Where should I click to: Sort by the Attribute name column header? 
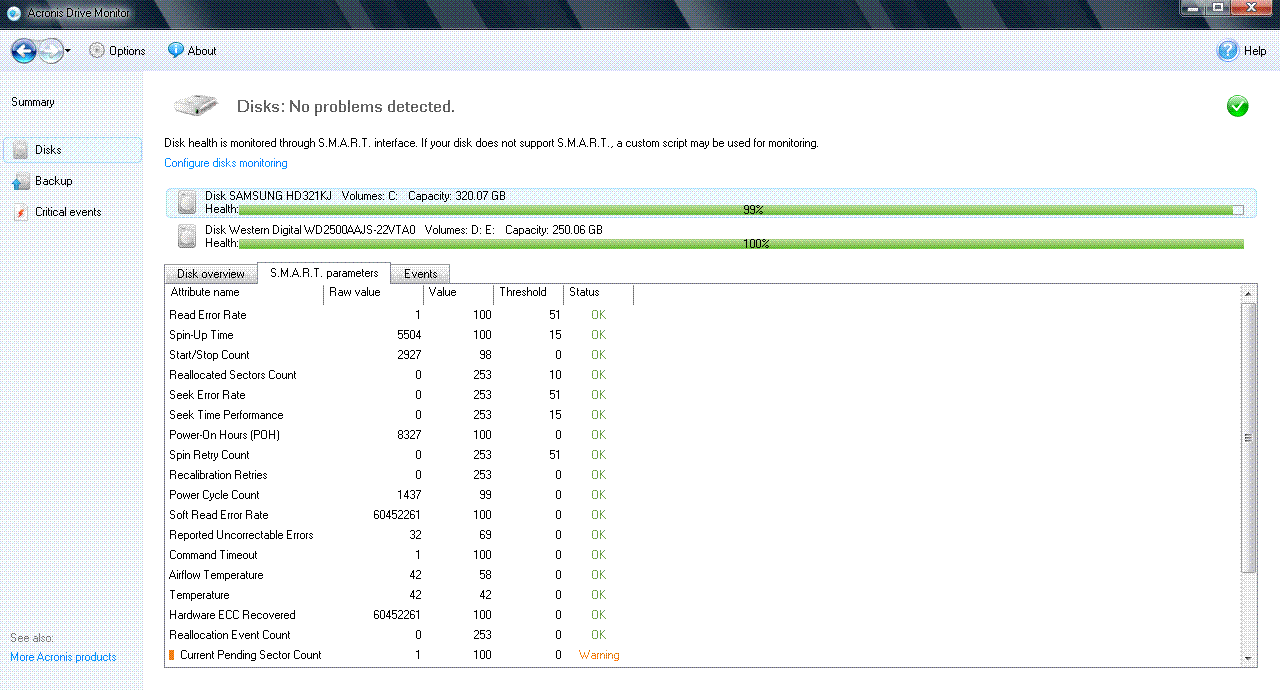(x=244, y=293)
